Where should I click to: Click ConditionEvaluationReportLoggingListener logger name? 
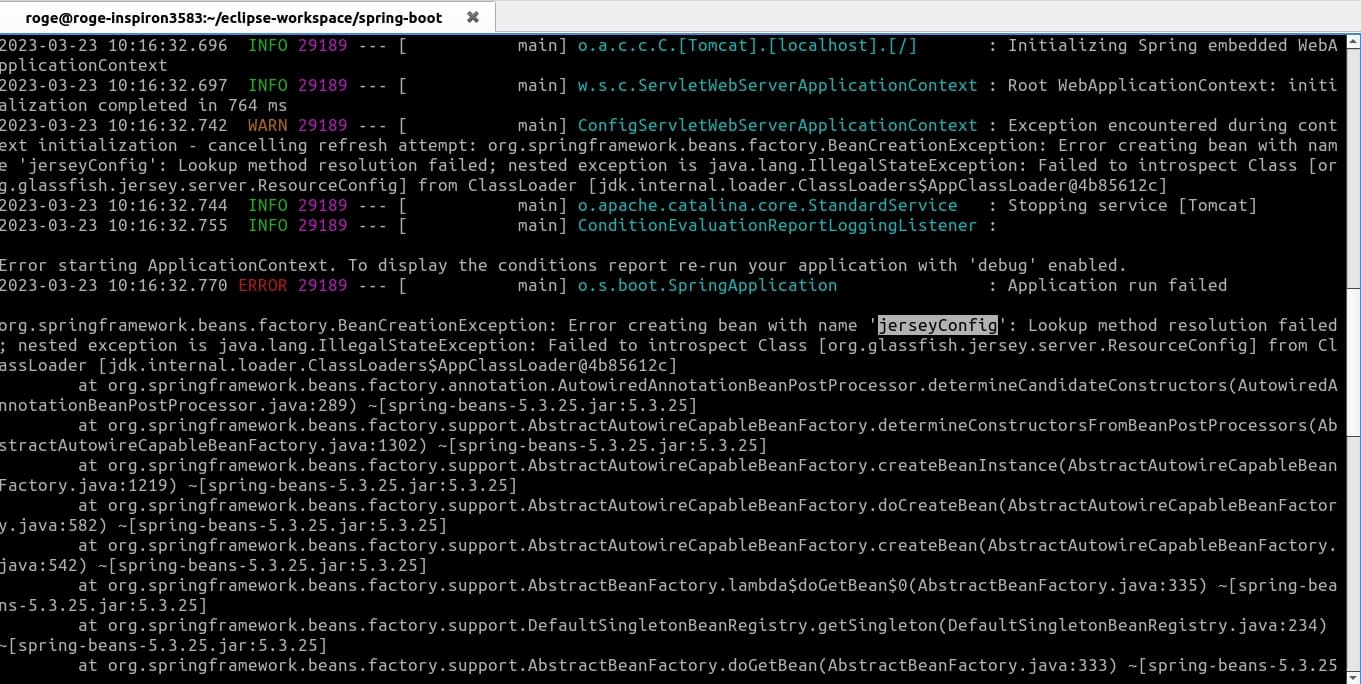(x=777, y=225)
